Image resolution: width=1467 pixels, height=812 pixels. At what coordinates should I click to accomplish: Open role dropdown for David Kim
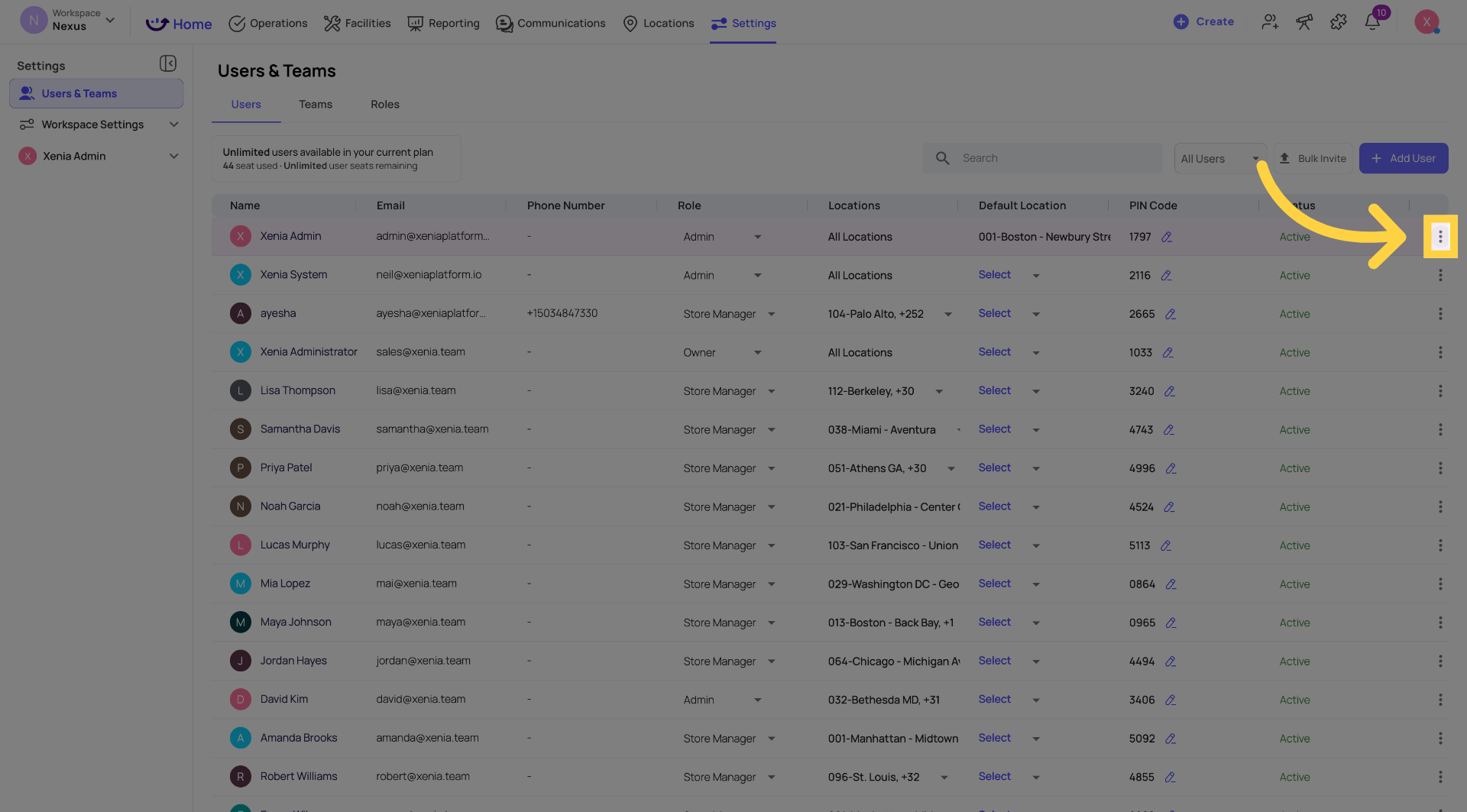click(x=757, y=700)
